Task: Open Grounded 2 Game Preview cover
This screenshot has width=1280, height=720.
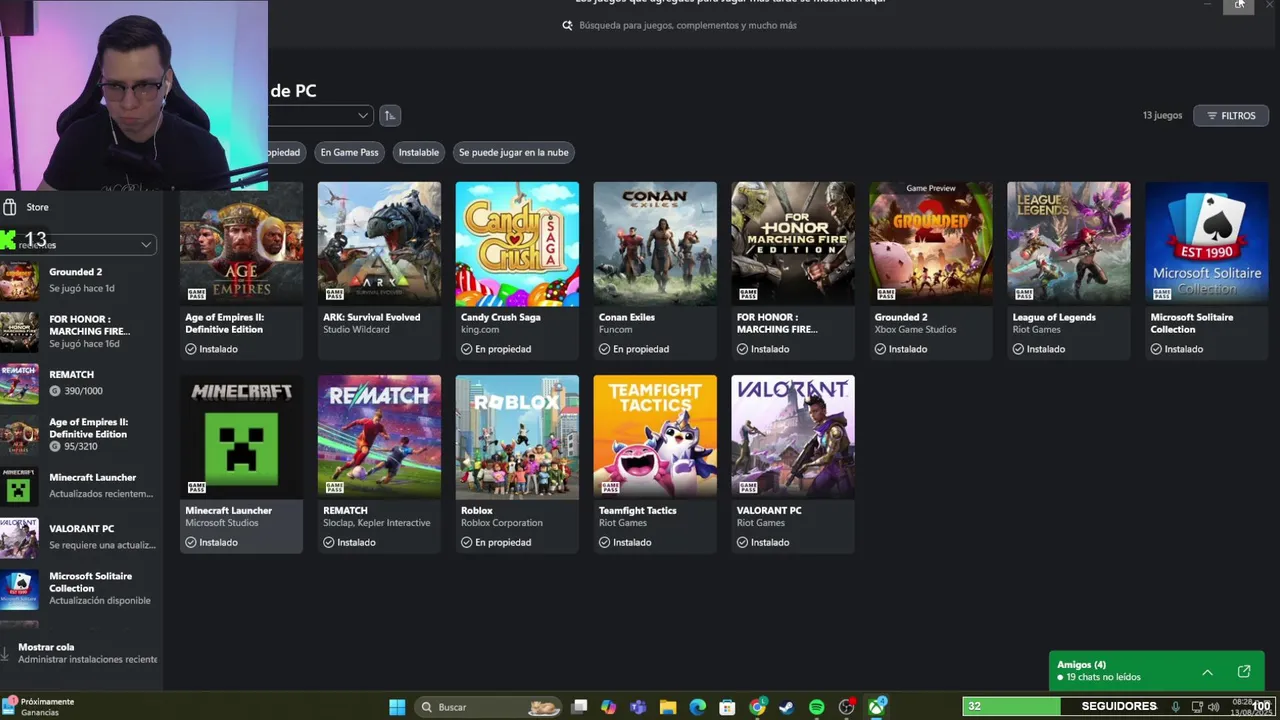Action: point(931,243)
